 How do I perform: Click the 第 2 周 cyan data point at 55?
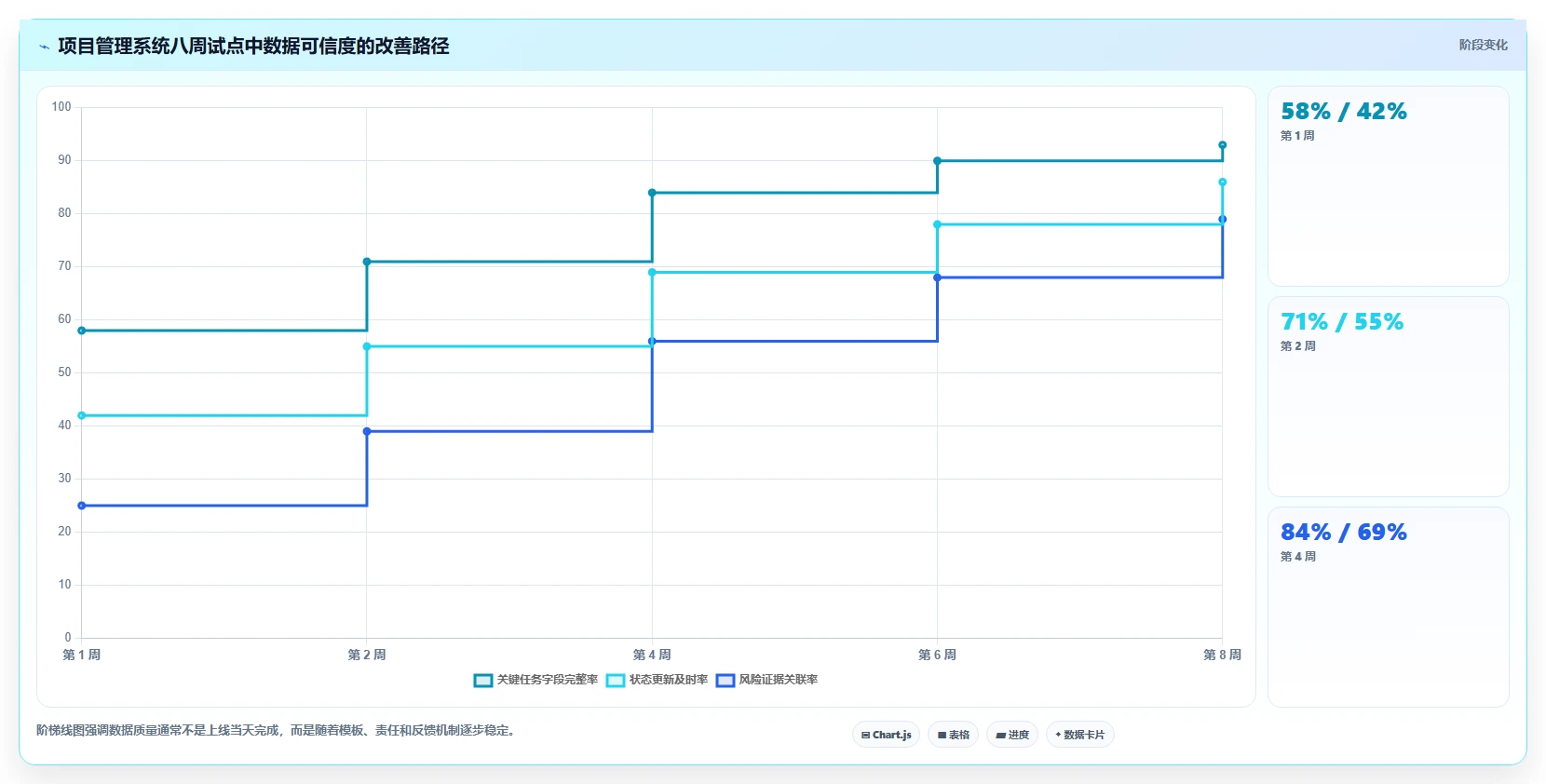click(x=367, y=346)
